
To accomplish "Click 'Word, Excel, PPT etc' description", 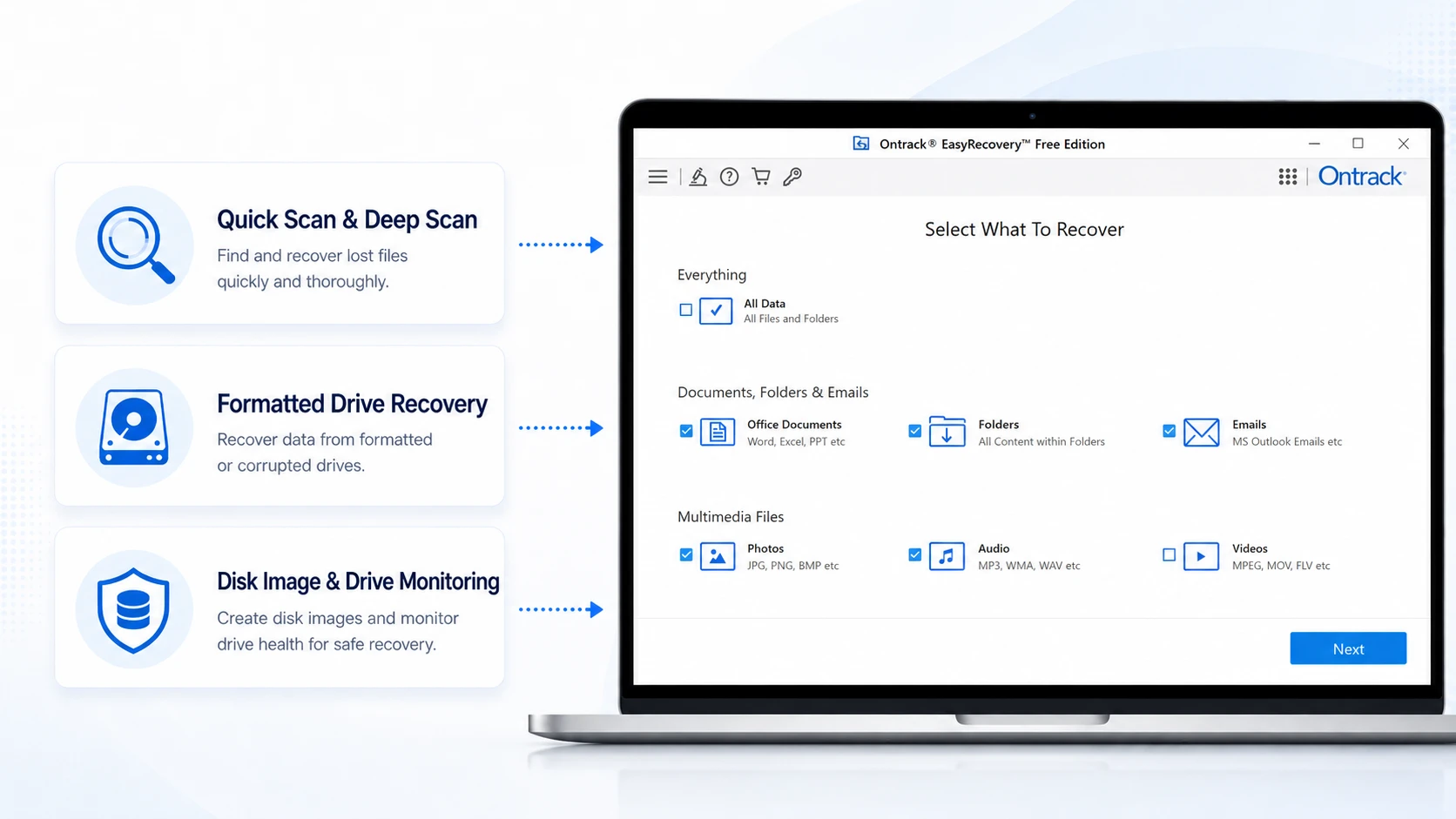I will pos(796,442).
